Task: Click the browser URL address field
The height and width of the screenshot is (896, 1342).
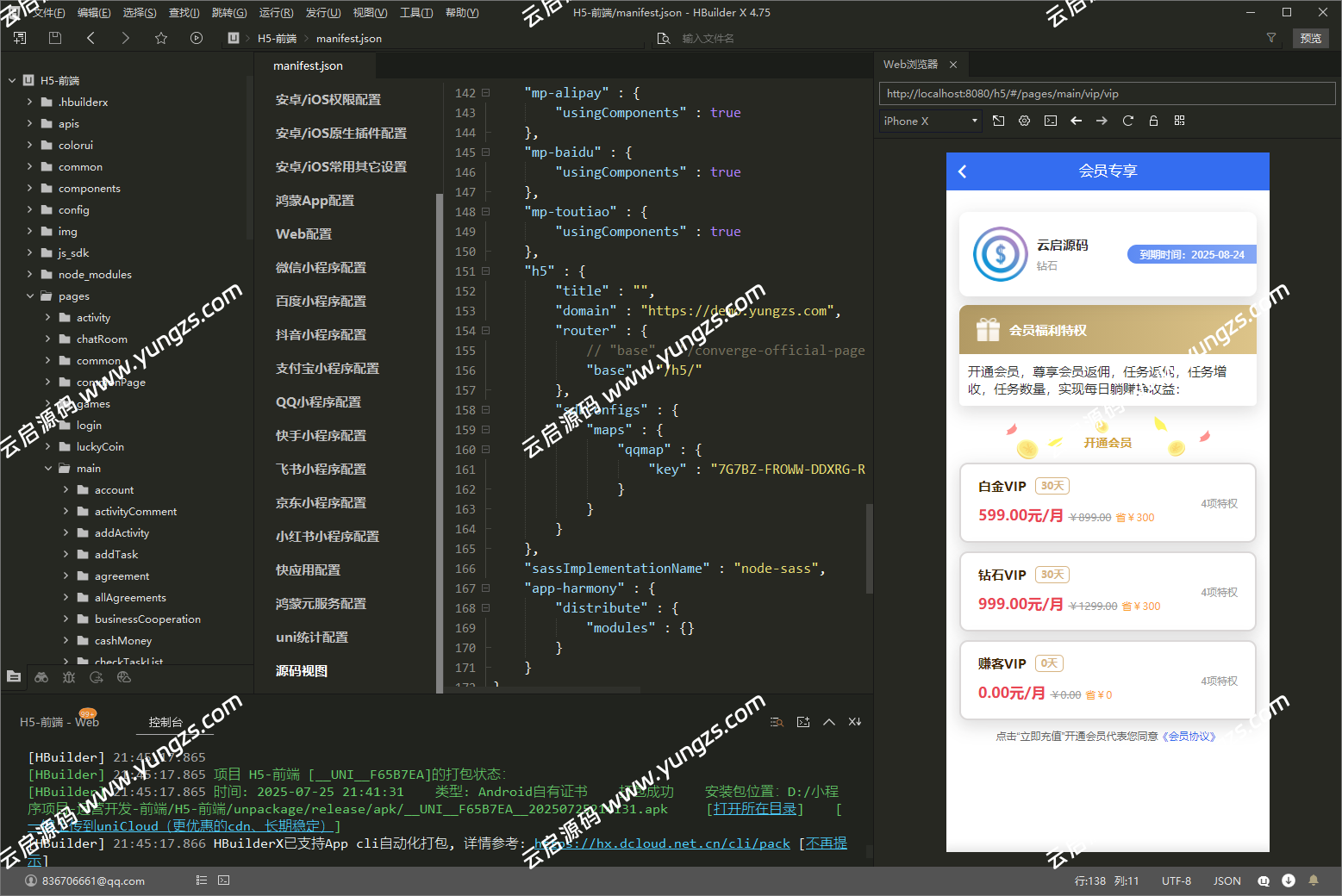Action: (1107, 94)
